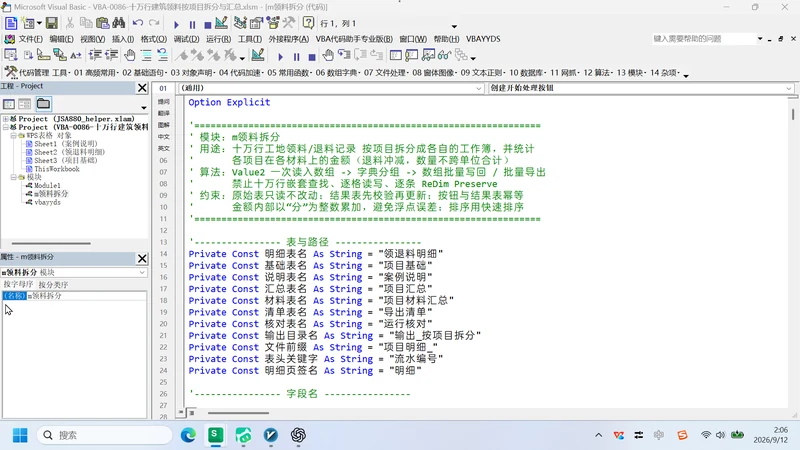Image resolution: width=800 pixels, height=450 pixels.
Task: Expand the JSA880_helper.xlam project node
Action: point(5,118)
